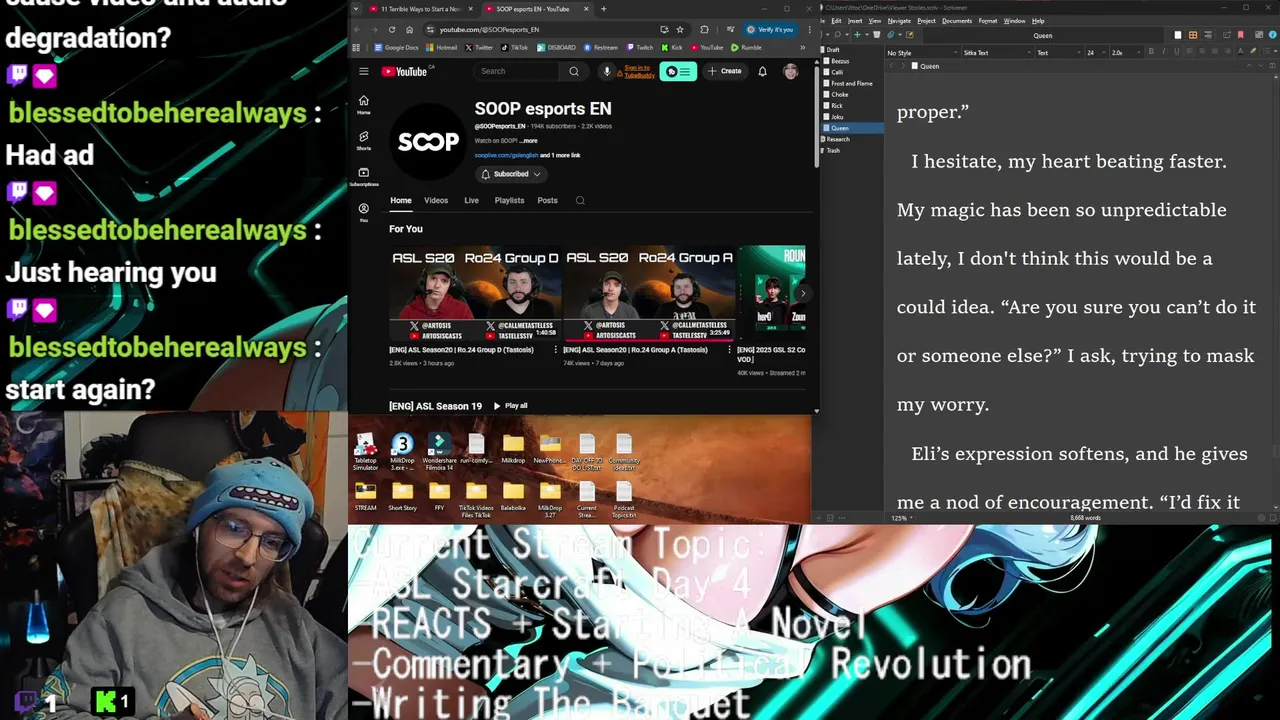This screenshot has height=720, width=1280.
Task: Expand the Subscribed notification dropdown
Action: pos(510,174)
